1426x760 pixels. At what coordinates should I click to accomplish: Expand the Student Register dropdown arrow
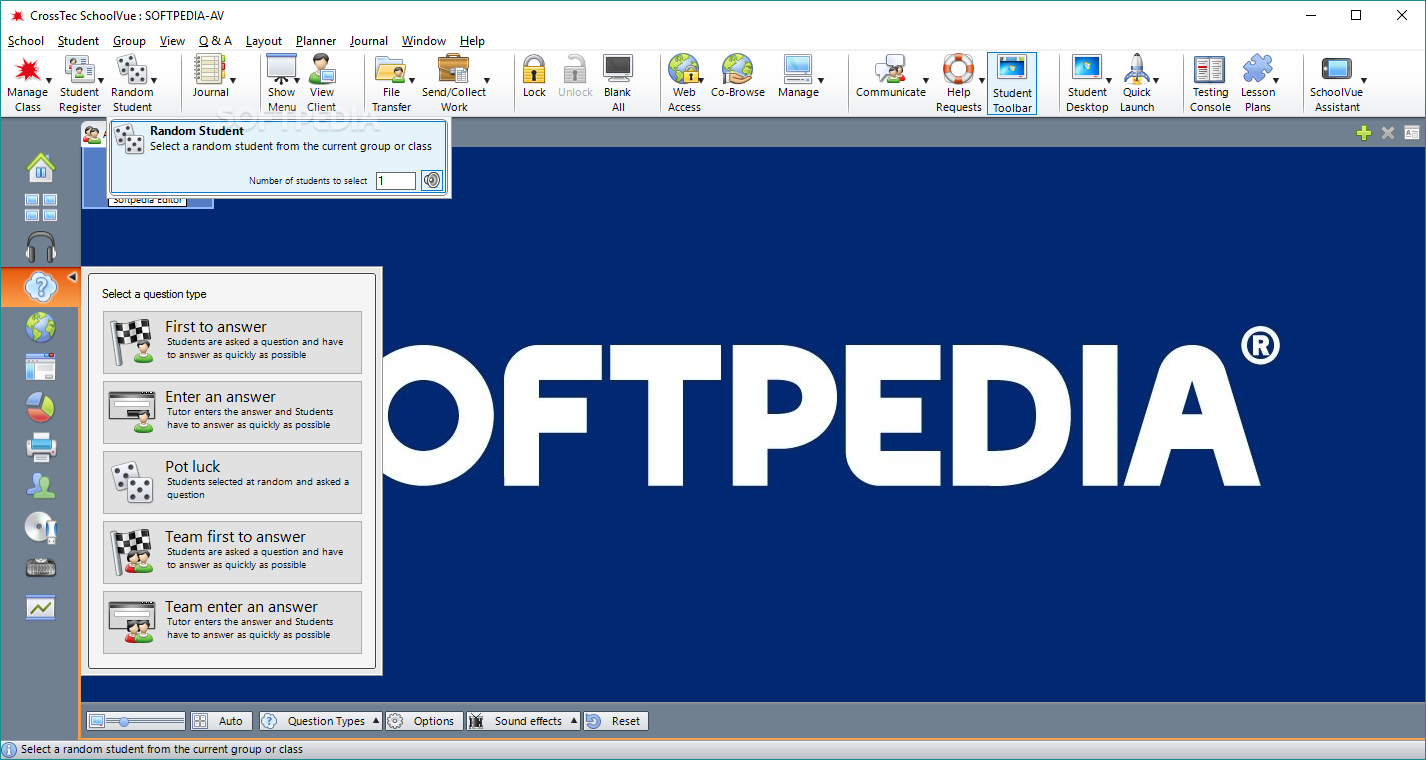click(100, 82)
